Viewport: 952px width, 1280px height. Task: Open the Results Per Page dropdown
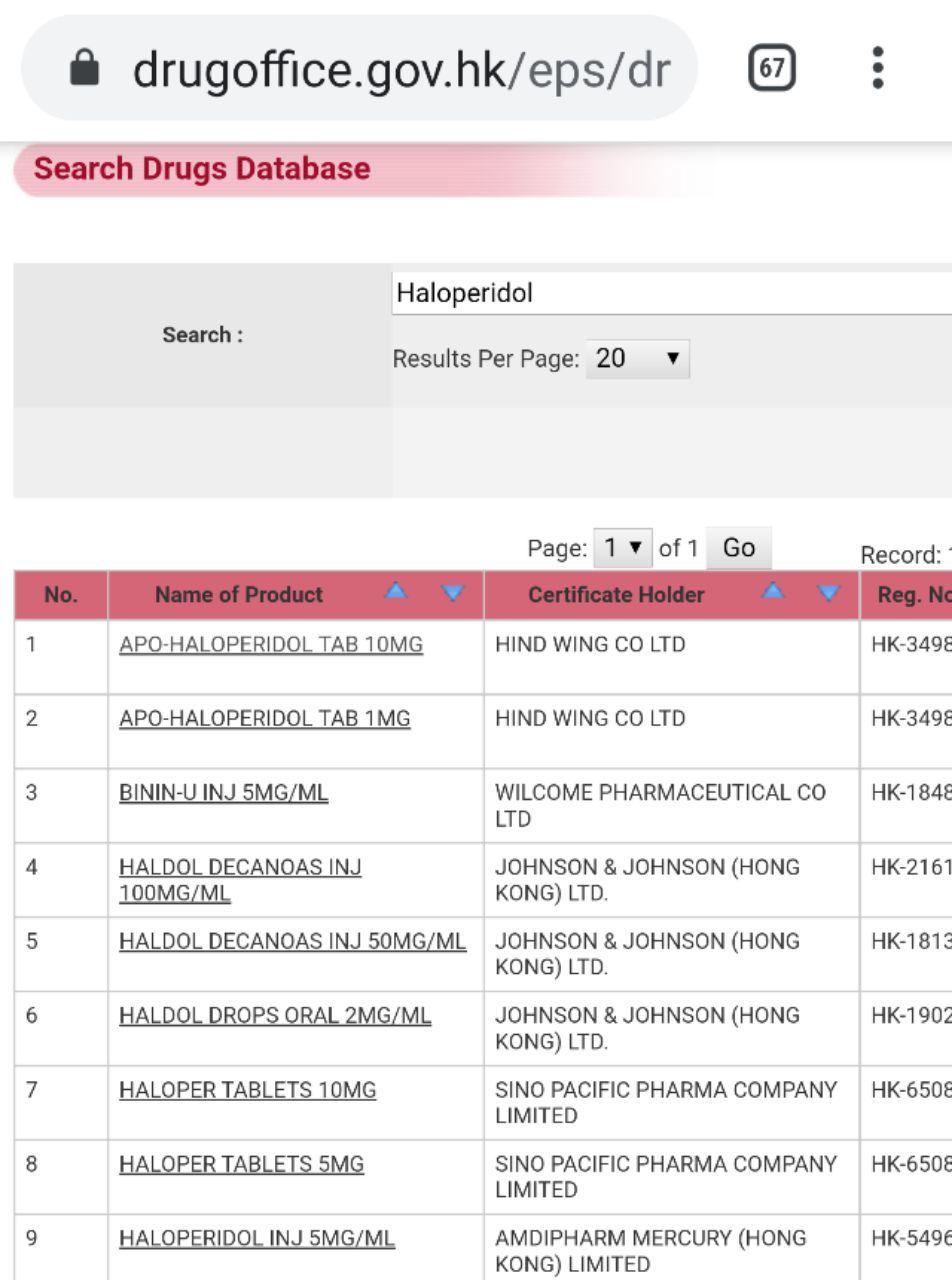[x=638, y=358]
